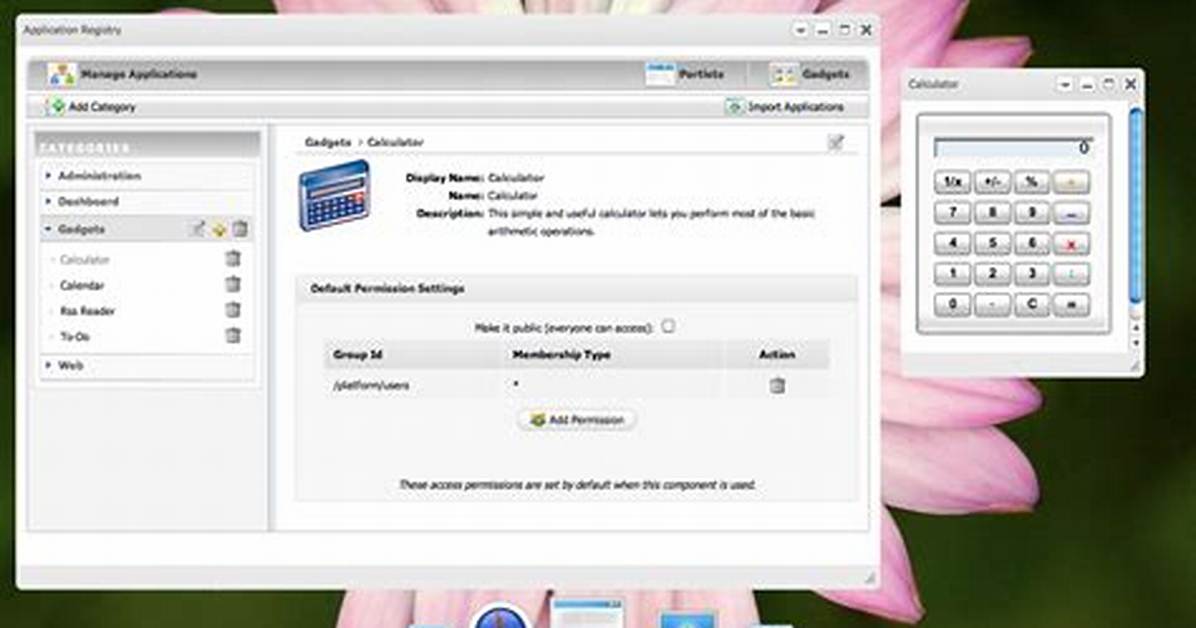Switch to the Gadgets tab
This screenshot has height=628, width=1196.
810,74
